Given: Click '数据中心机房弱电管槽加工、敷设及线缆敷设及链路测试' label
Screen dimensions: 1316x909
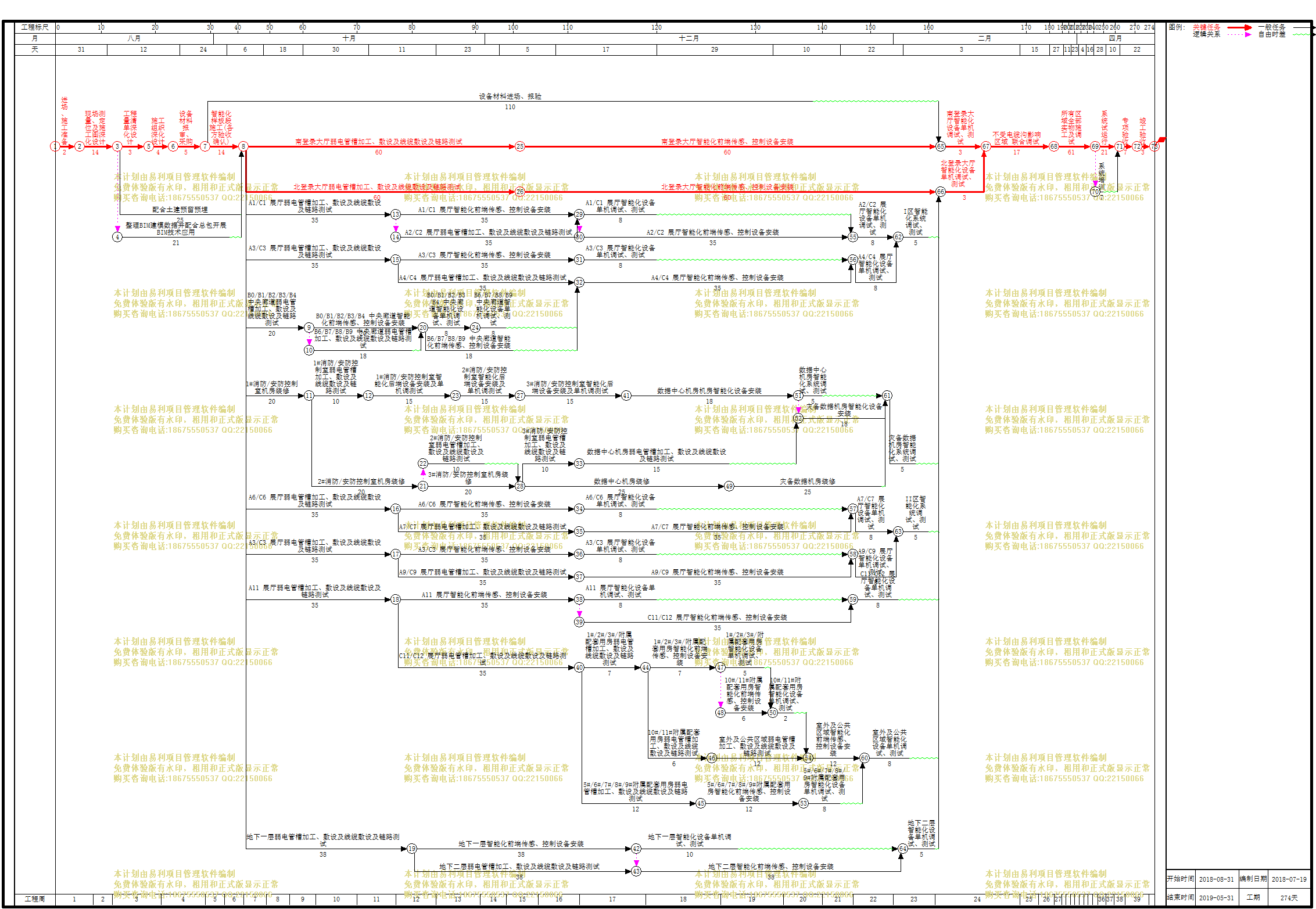Looking at the screenshot, I should coord(657,455).
